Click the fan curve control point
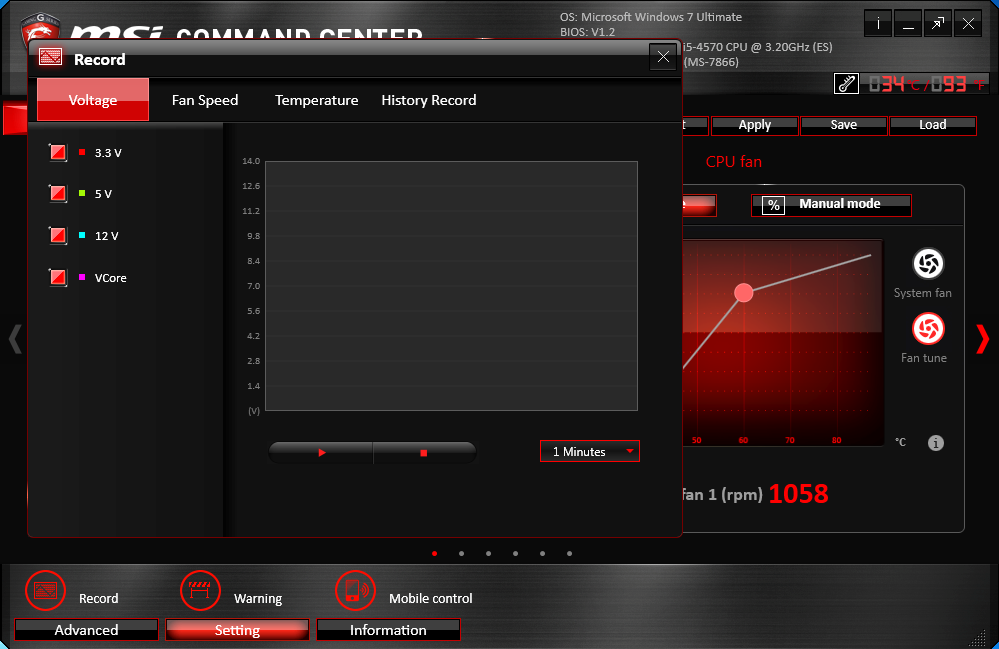 click(x=744, y=292)
